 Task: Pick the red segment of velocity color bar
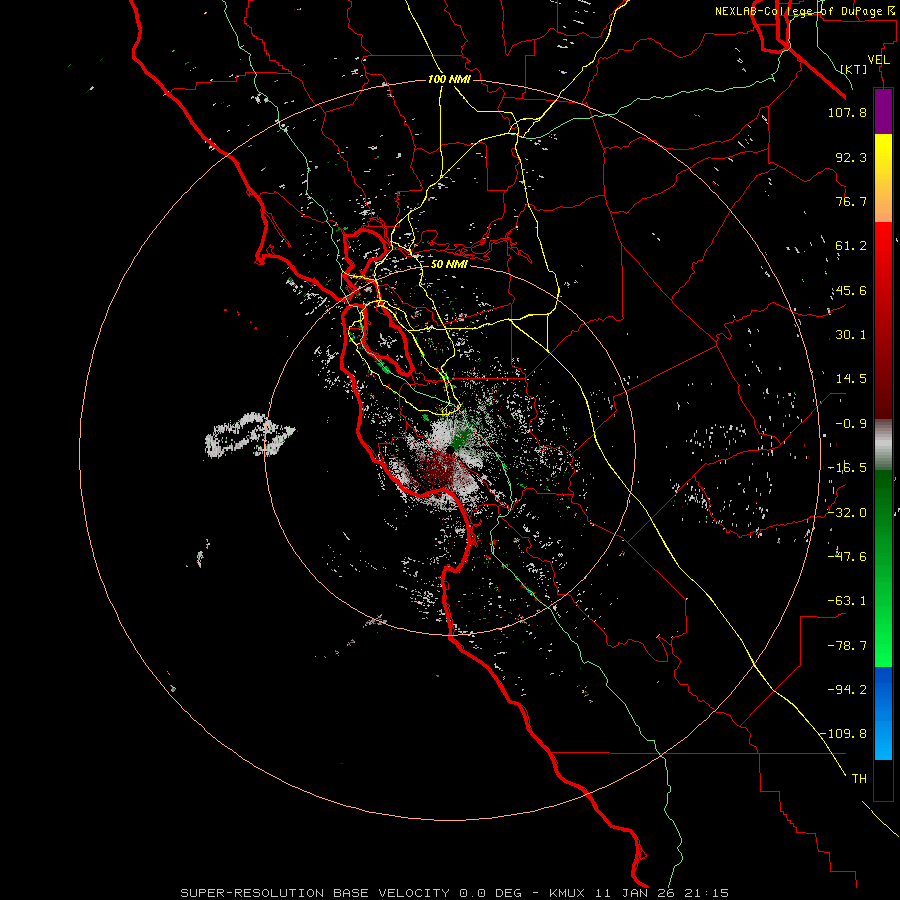883,320
